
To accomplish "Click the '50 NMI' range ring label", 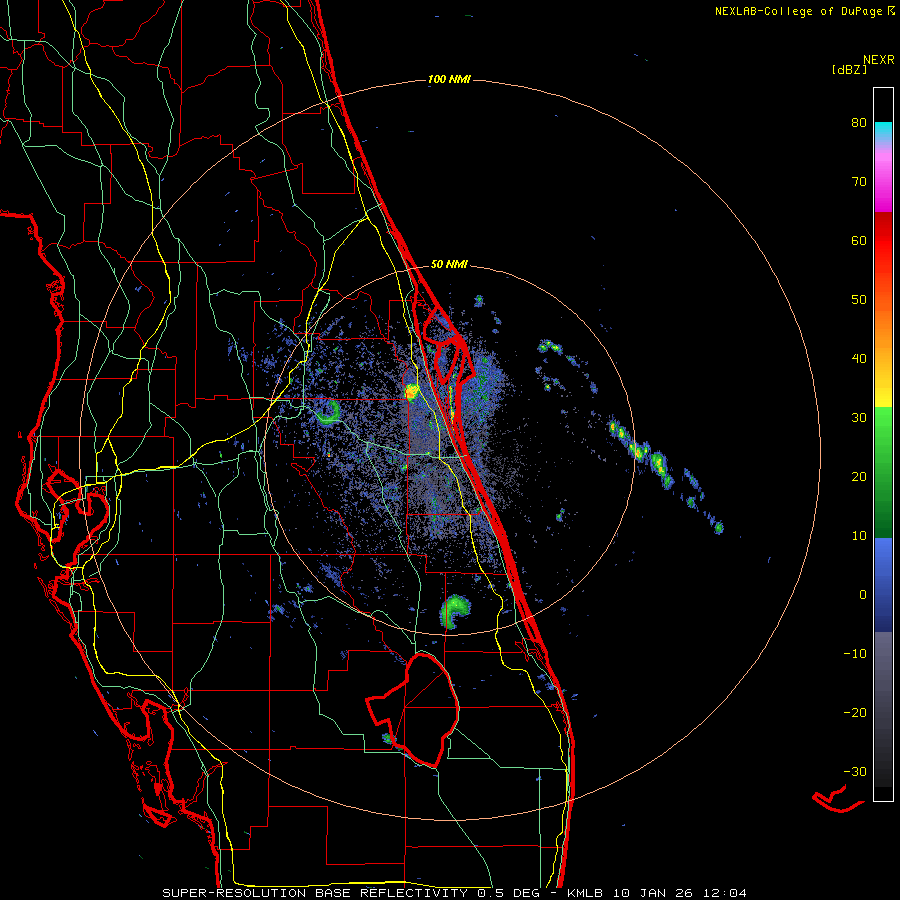I will pyautogui.click(x=449, y=265).
